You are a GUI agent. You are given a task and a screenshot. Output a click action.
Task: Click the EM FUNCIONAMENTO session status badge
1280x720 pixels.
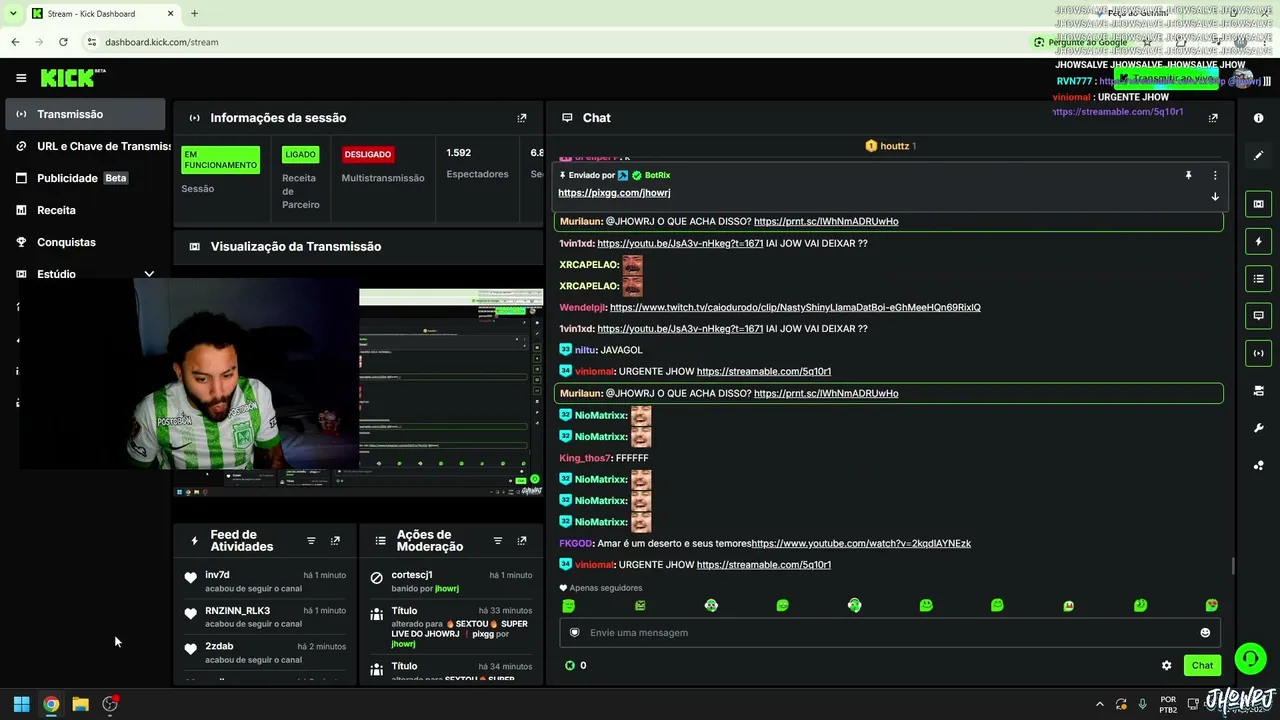coord(220,160)
